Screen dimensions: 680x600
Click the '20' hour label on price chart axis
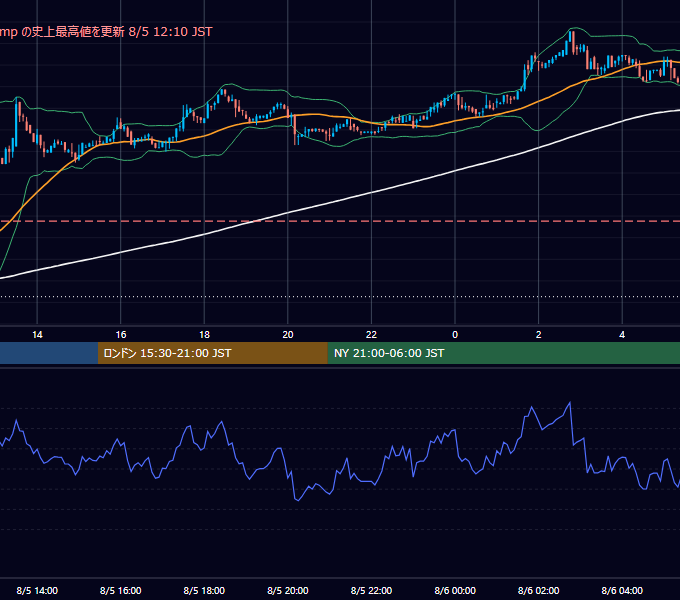click(288, 335)
